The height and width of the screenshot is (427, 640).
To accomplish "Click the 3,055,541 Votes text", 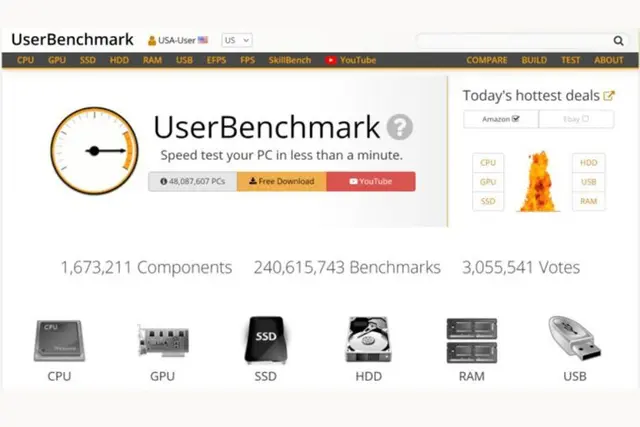I will [x=521, y=267].
